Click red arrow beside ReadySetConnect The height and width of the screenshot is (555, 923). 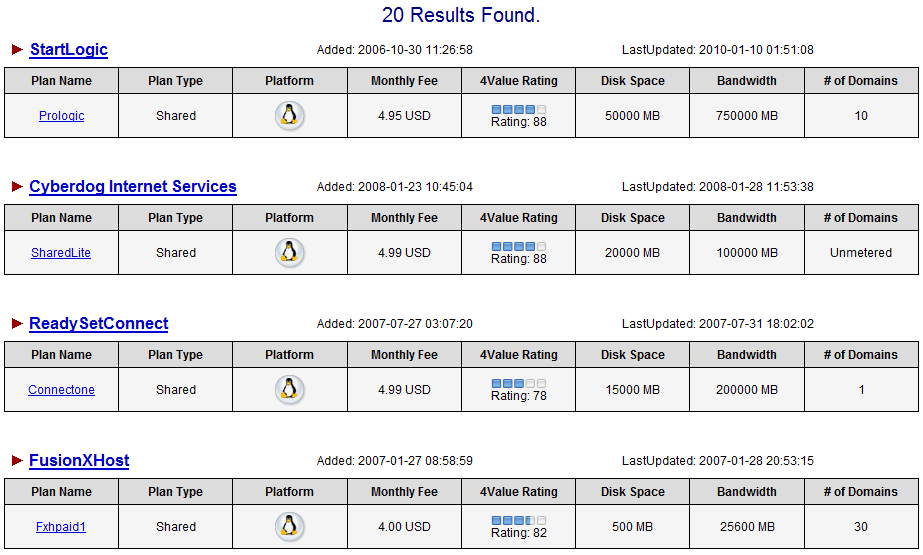point(17,324)
